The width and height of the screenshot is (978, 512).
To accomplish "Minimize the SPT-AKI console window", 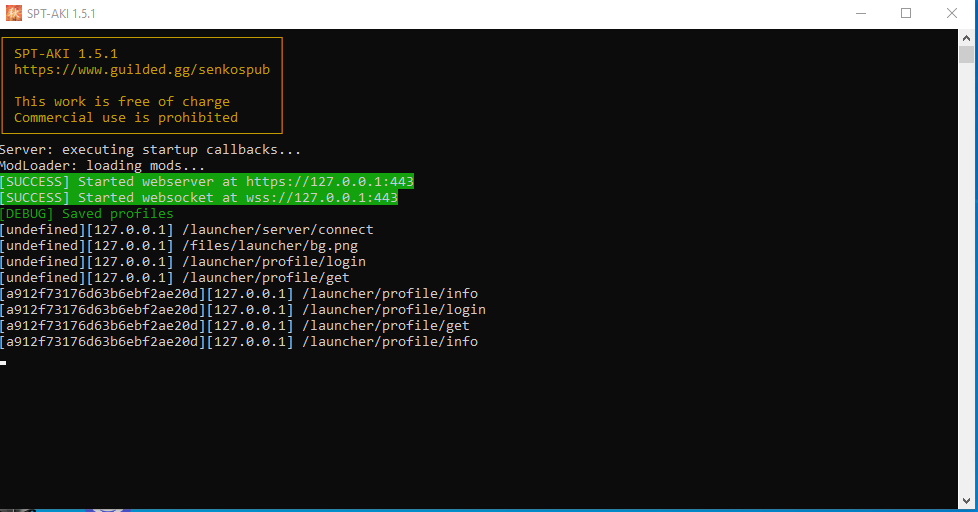I will click(861, 13).
